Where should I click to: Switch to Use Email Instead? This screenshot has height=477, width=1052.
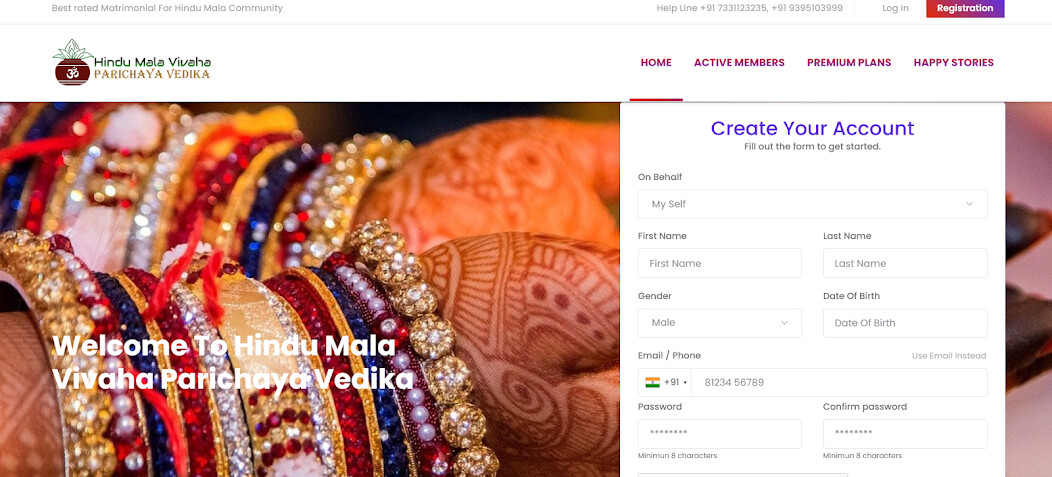pyautogui.click(x=949, y=356)
